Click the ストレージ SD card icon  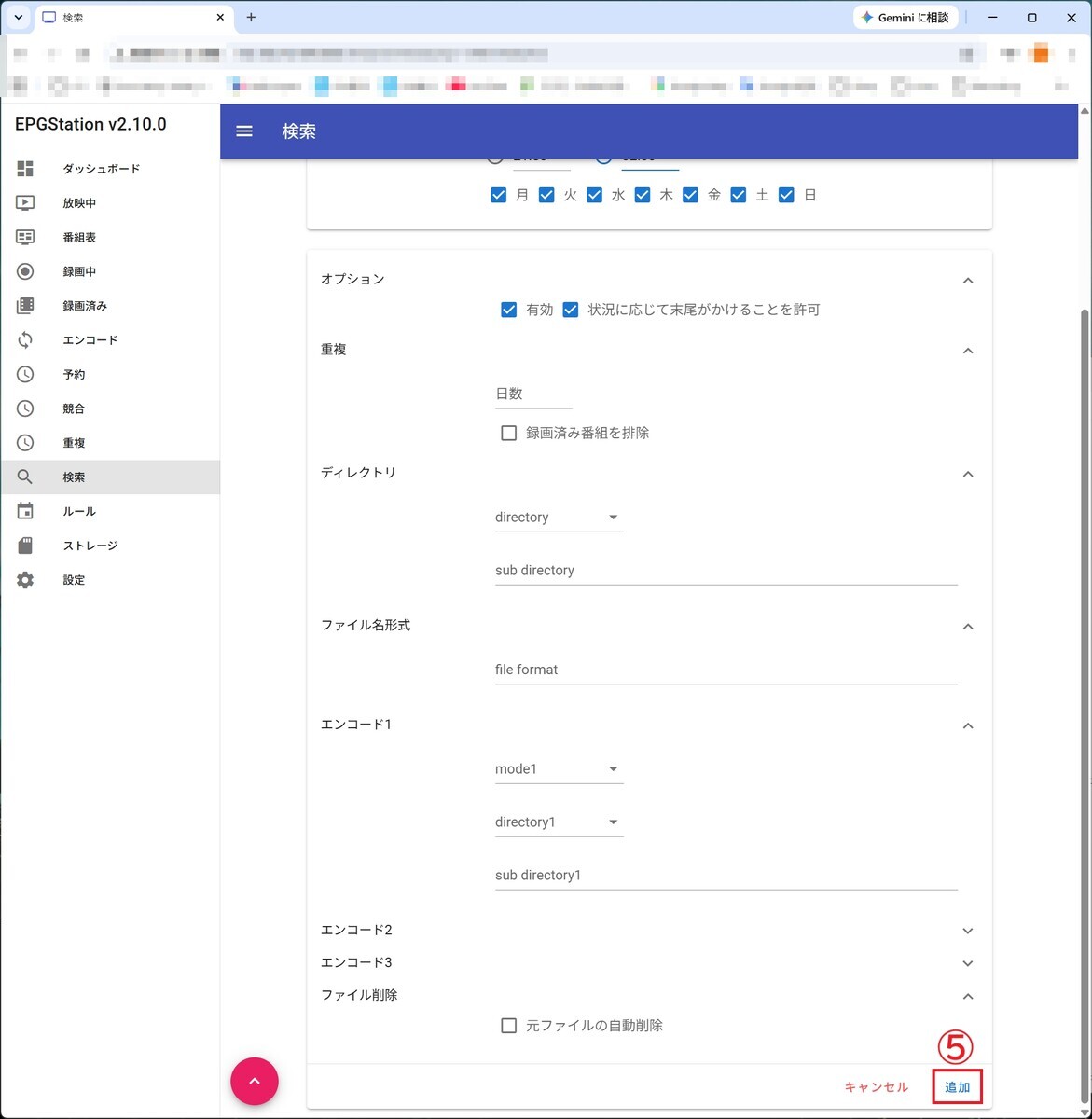coord(25,546)
